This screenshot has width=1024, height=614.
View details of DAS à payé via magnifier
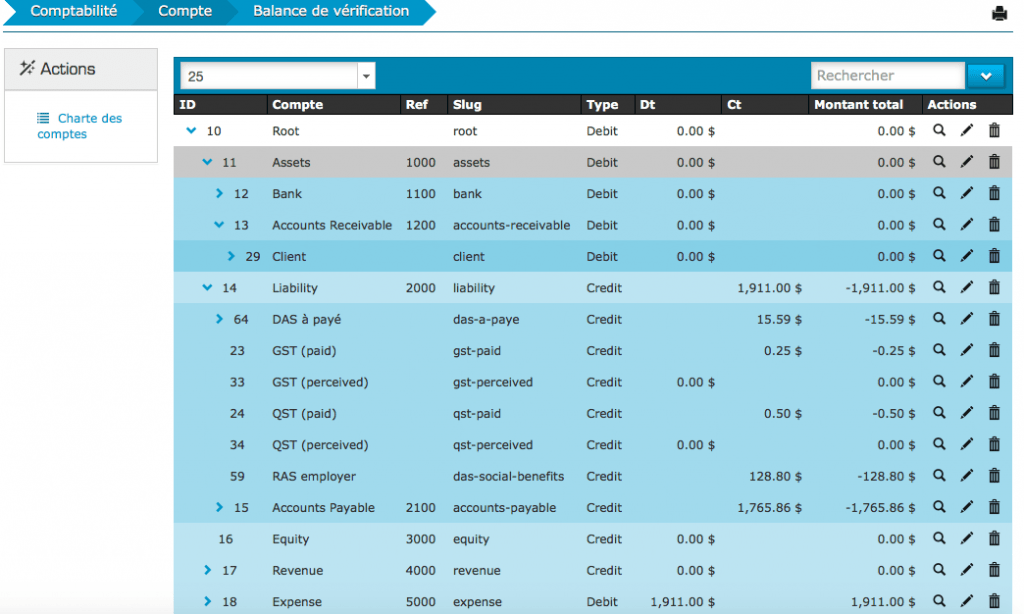click(x=938, y=319)
